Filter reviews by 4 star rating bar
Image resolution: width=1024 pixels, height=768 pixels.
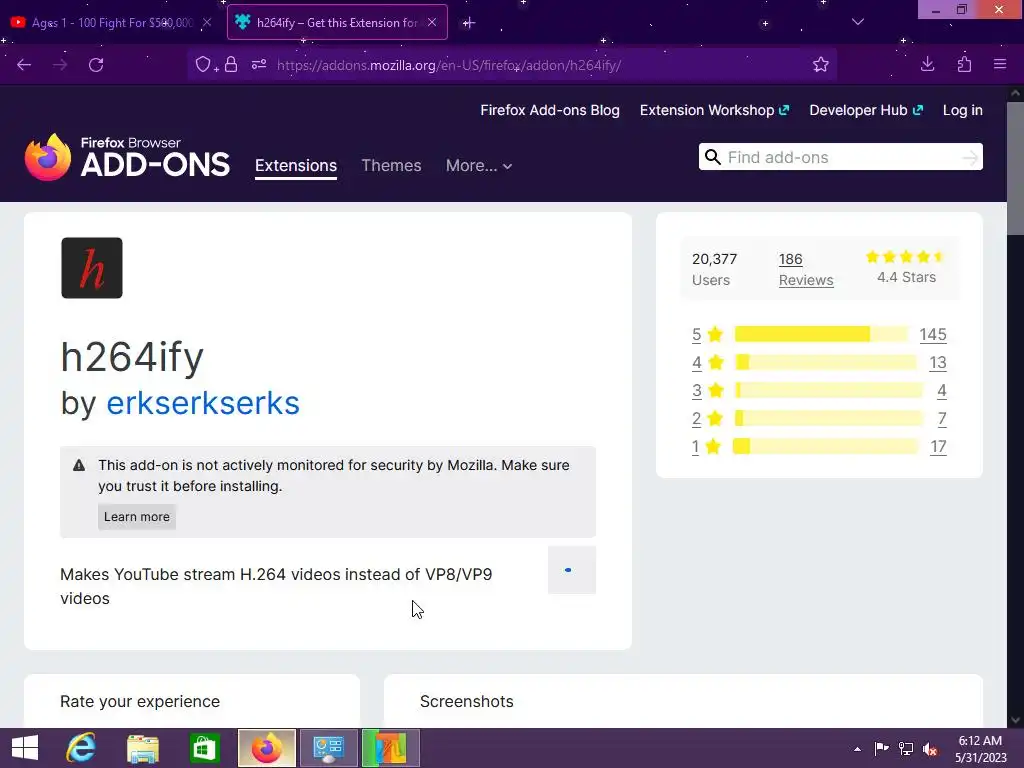coord(825,362)
